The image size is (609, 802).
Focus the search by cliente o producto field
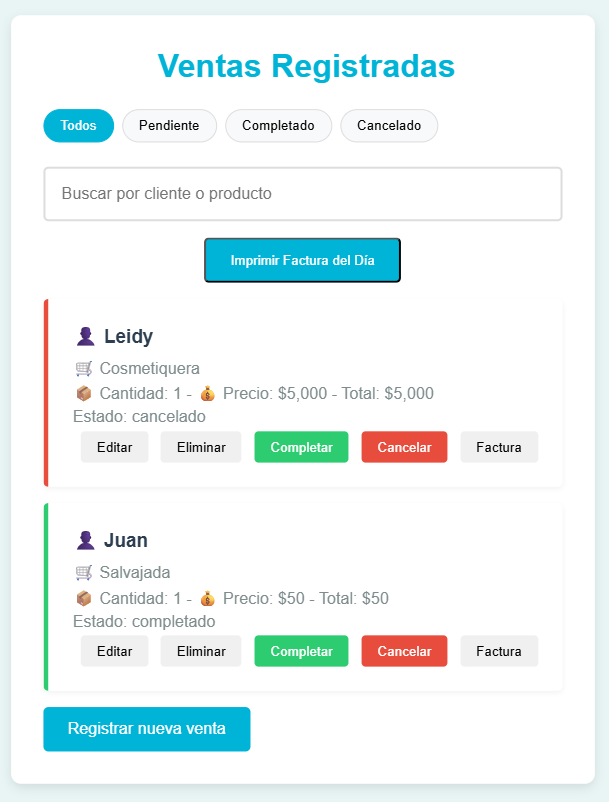pyautogui.click(x=302, y=193)
